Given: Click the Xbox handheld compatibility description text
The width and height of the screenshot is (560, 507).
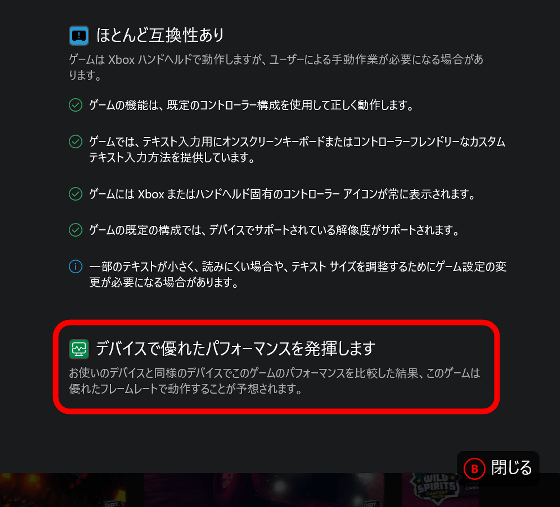Looking at the screenshot, I should [276, 67].
